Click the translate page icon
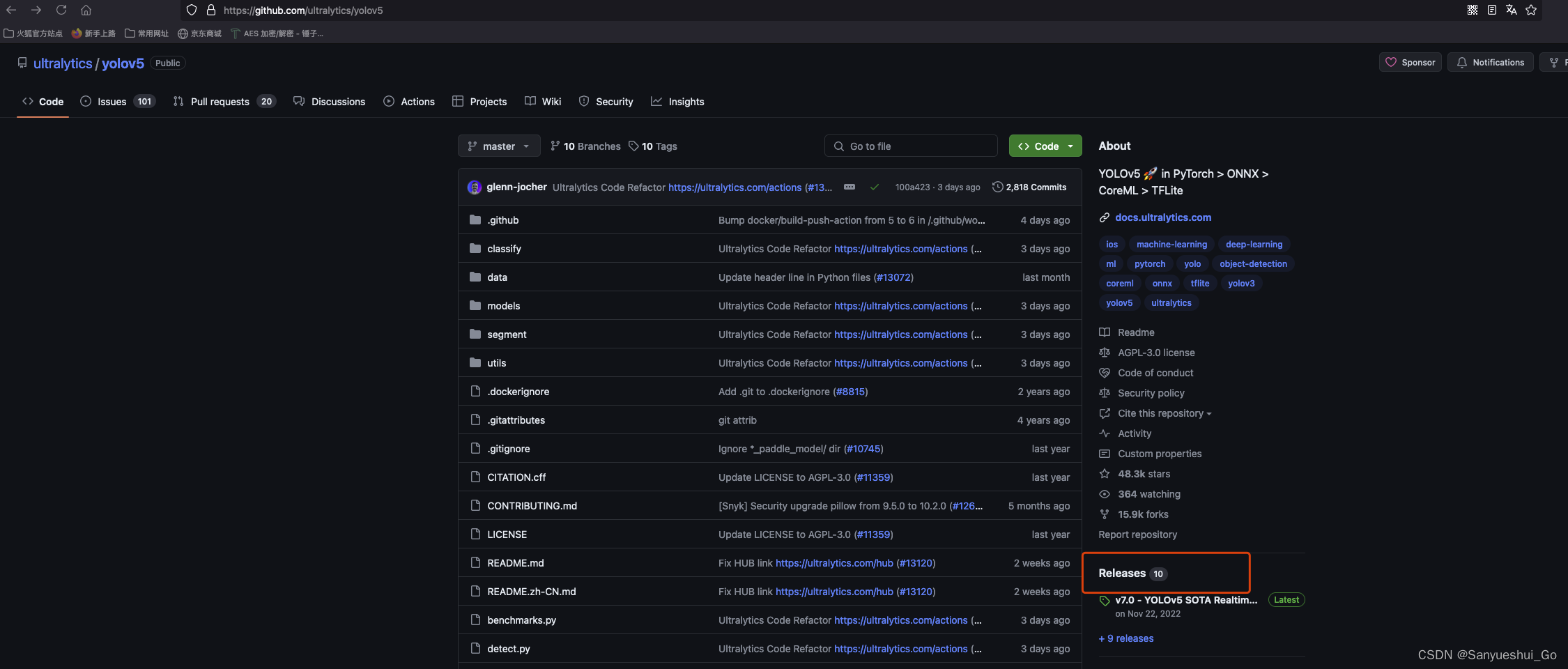The width and height of the screenshot is (1568, 669). click(x=1512, y=10)
